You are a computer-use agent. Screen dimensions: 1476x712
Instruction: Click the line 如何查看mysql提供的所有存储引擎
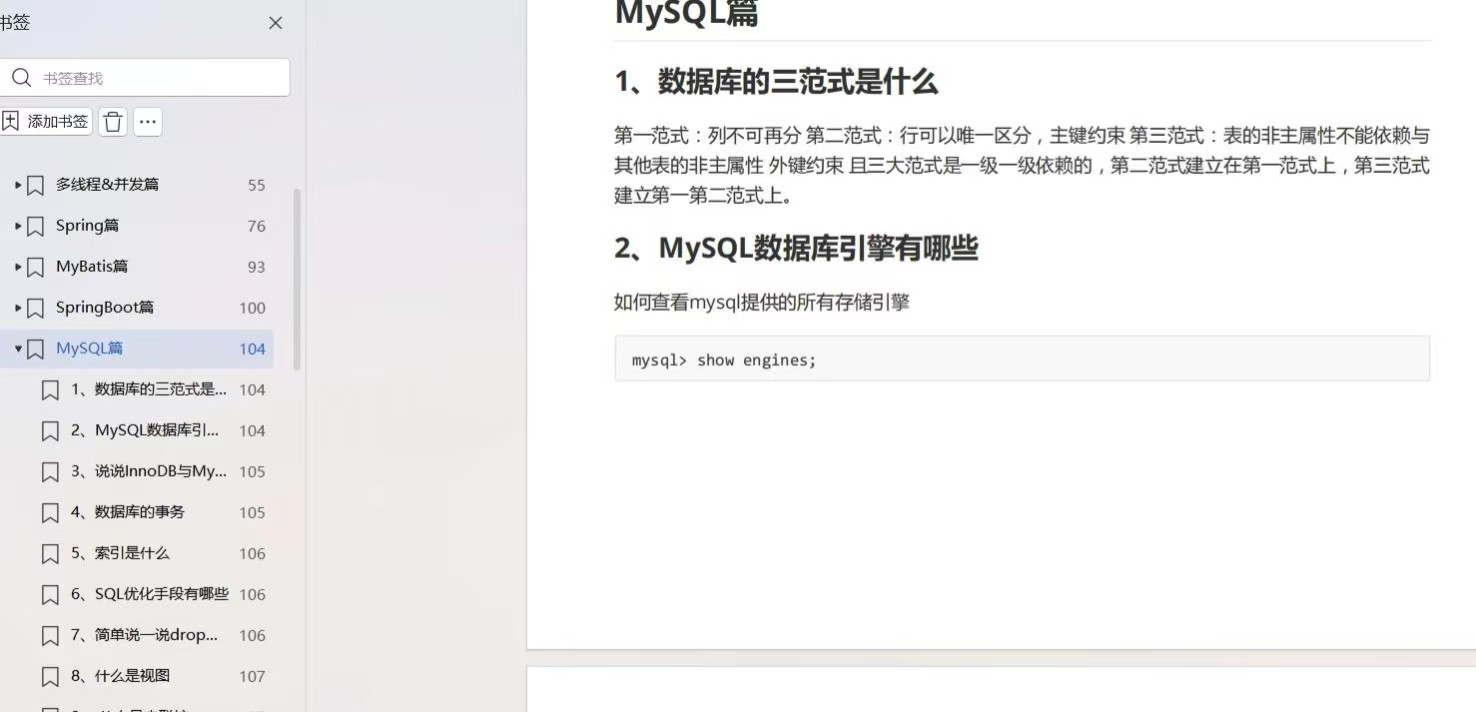click(x=762, y=302)
